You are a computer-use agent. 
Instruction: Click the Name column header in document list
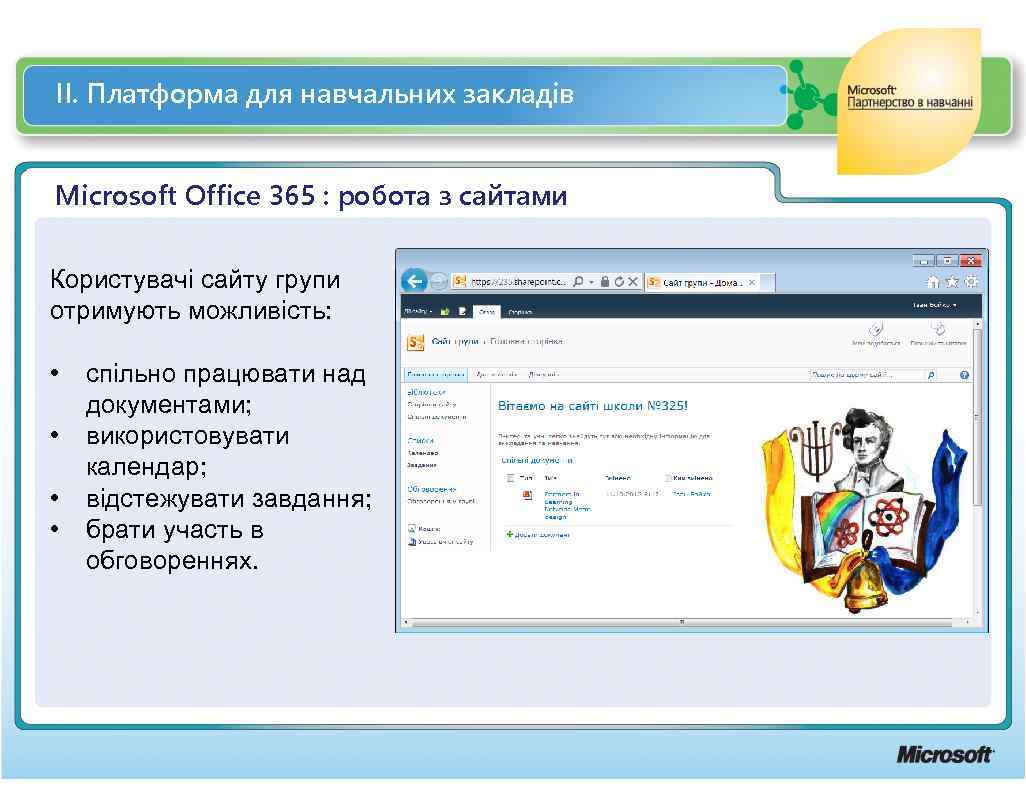click(x=551, y=478)
